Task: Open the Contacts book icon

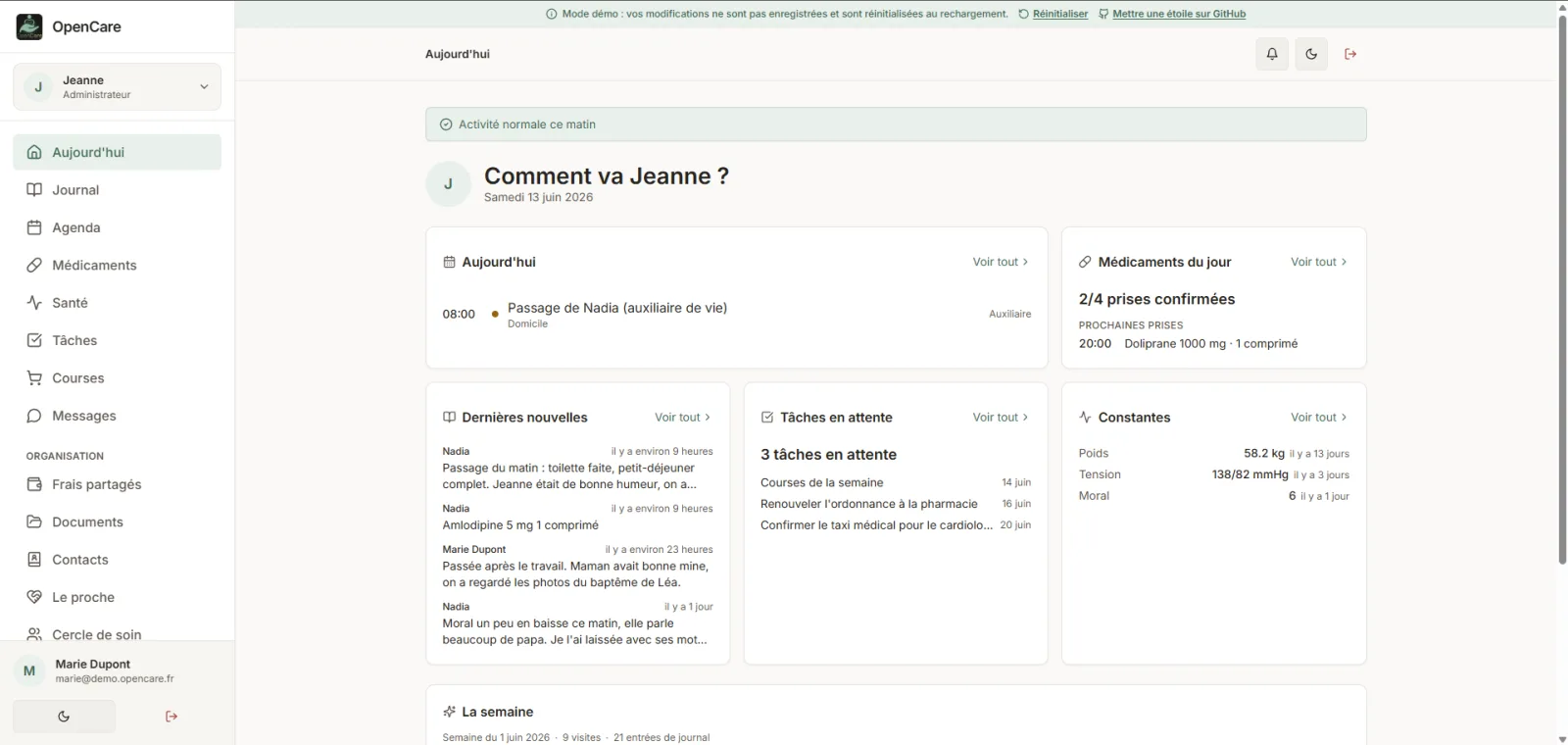Action: click(34, 560)
